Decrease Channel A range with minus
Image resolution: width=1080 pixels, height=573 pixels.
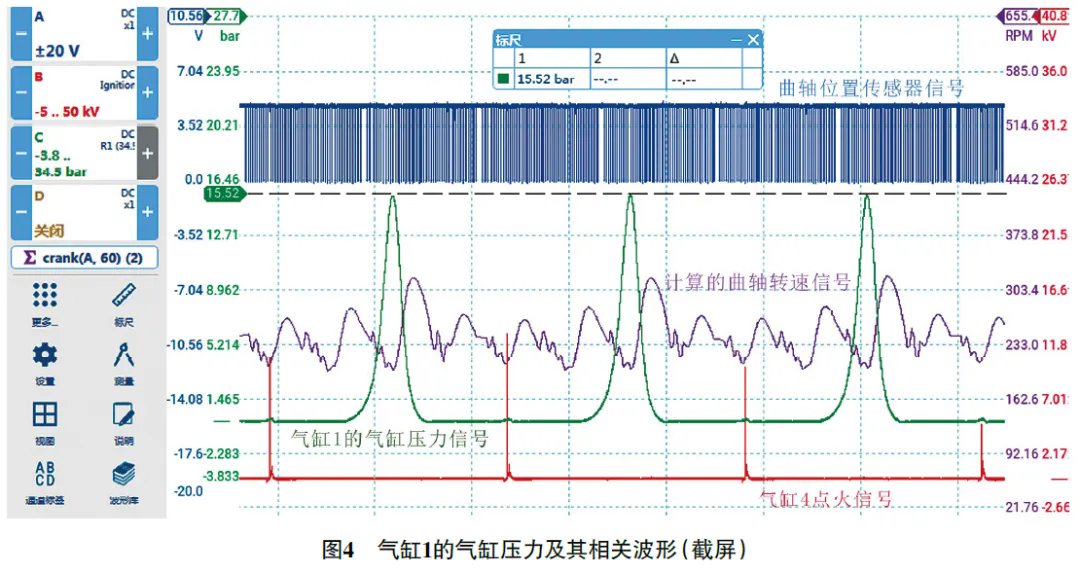click(21, 34)
